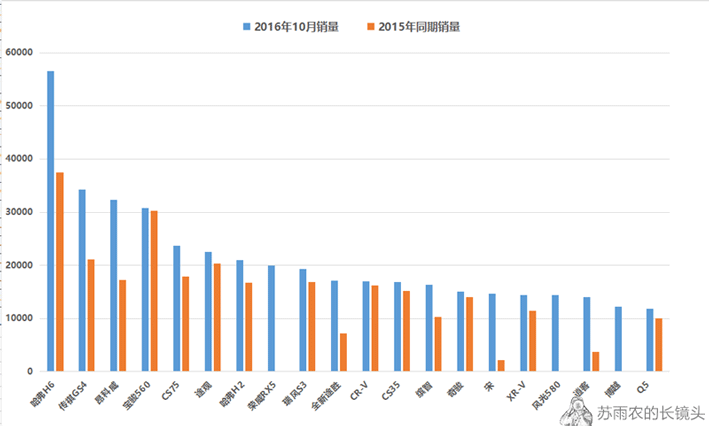Click the orange 2015 bar for 哈弗H2
The image size is (709, 426).
249,327
